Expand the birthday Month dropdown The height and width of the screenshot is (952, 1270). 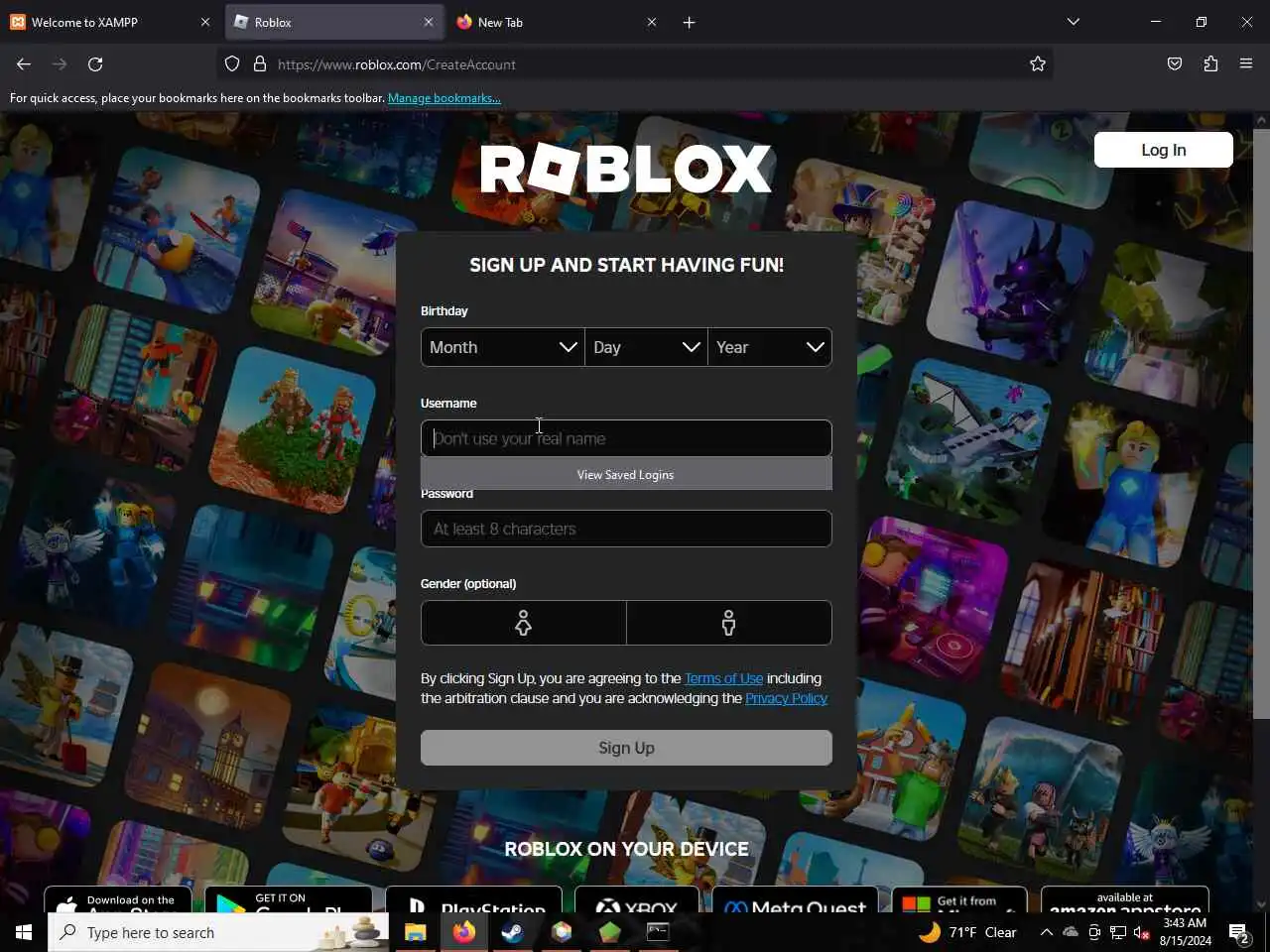point(503,347)
